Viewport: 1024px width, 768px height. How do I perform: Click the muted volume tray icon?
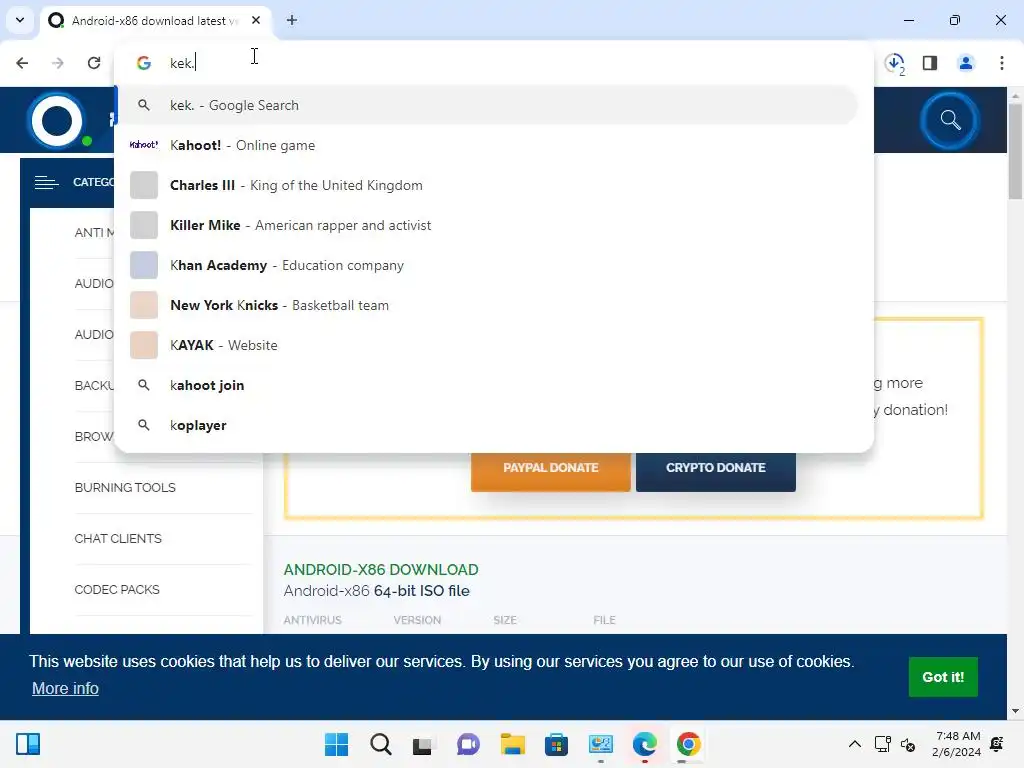coord(908,744)
